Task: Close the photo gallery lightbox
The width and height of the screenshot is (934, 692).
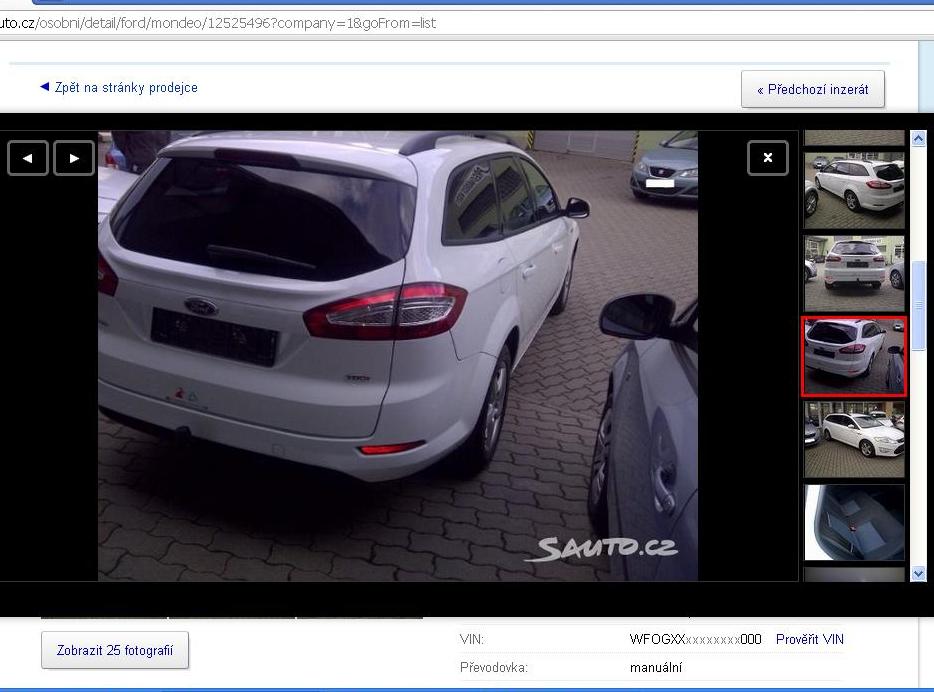Action: tap(767, 158)
